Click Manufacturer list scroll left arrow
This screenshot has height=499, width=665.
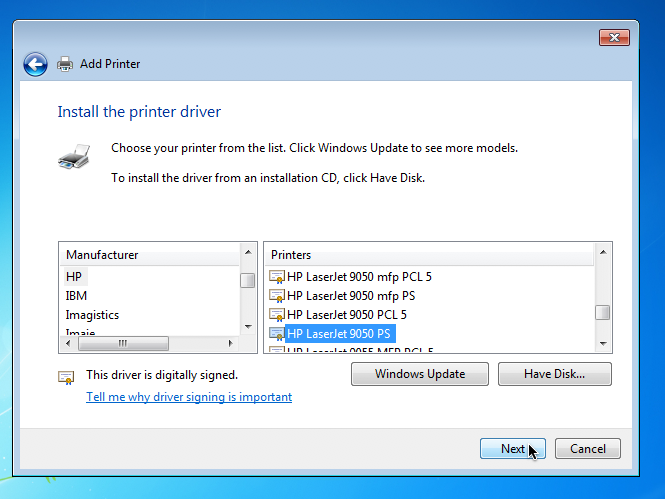click(68, 343)
